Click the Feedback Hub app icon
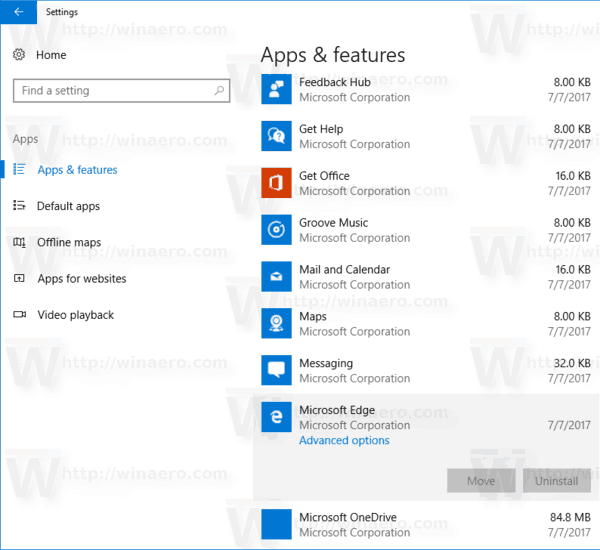This screenshot has height=550, width=600. 276,89
